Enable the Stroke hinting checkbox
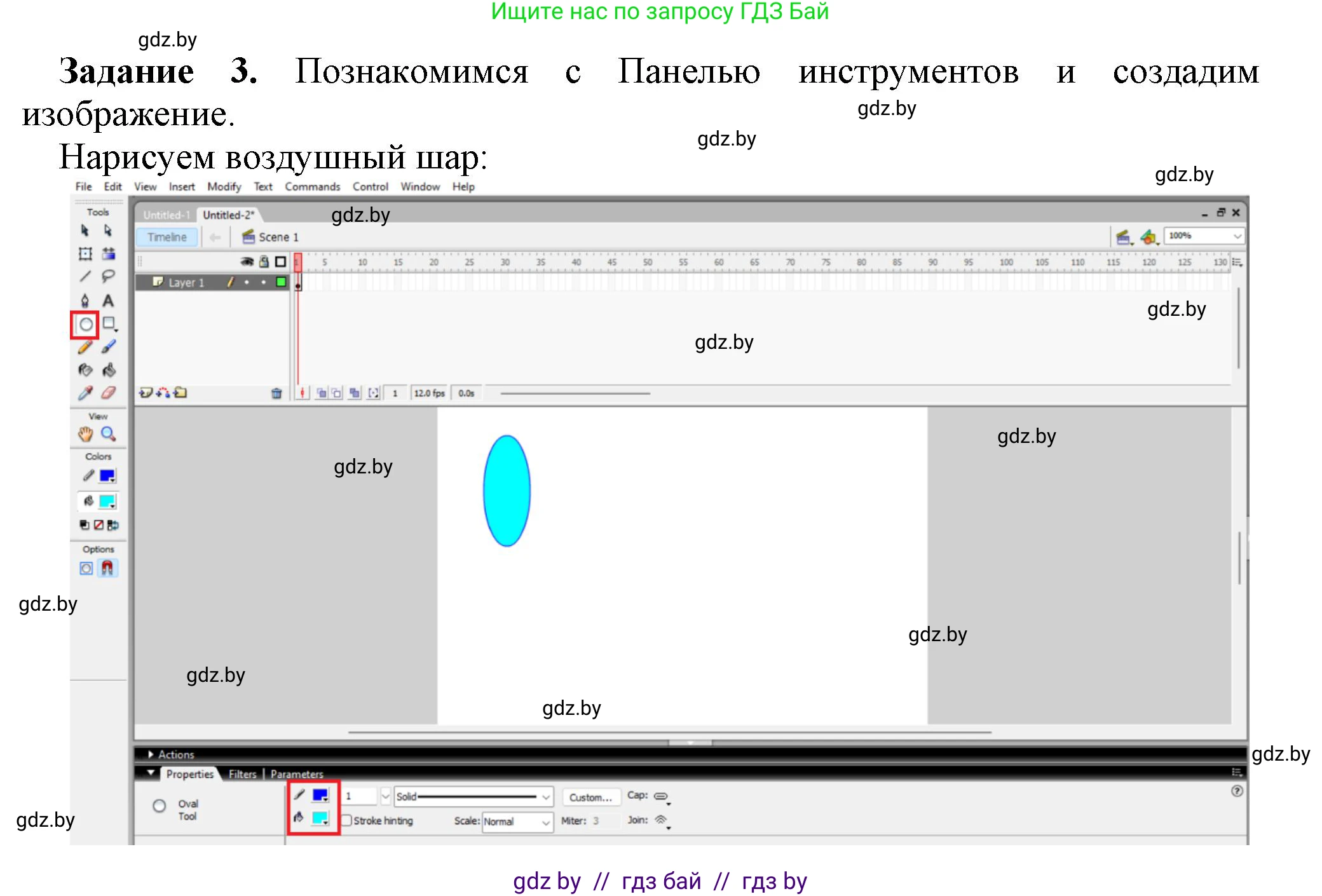 click(x=346, y=821)
